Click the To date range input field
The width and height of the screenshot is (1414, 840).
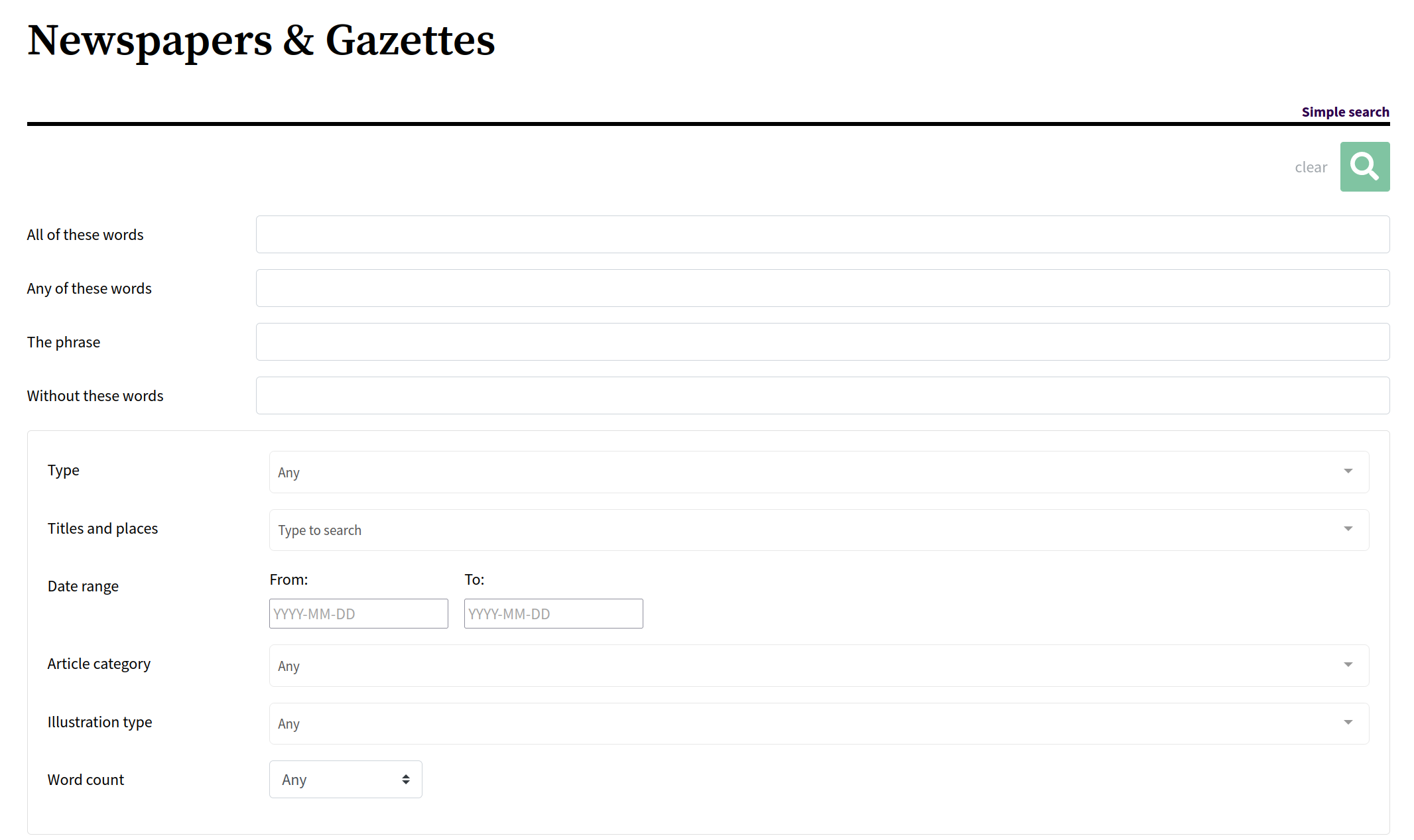click(552, 613)
